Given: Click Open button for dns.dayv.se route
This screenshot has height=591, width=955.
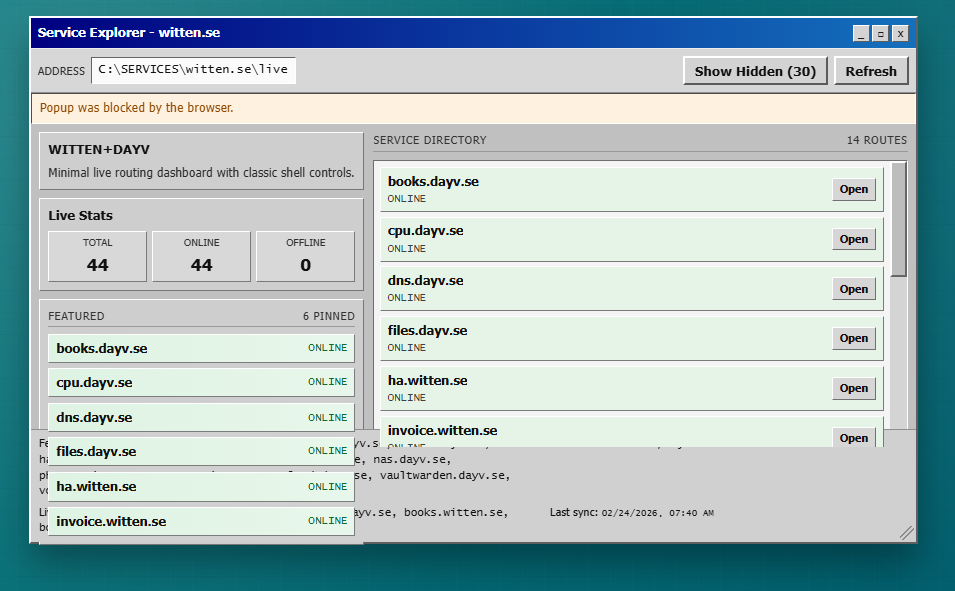Looking at the screenshot, I should (853, 289).
